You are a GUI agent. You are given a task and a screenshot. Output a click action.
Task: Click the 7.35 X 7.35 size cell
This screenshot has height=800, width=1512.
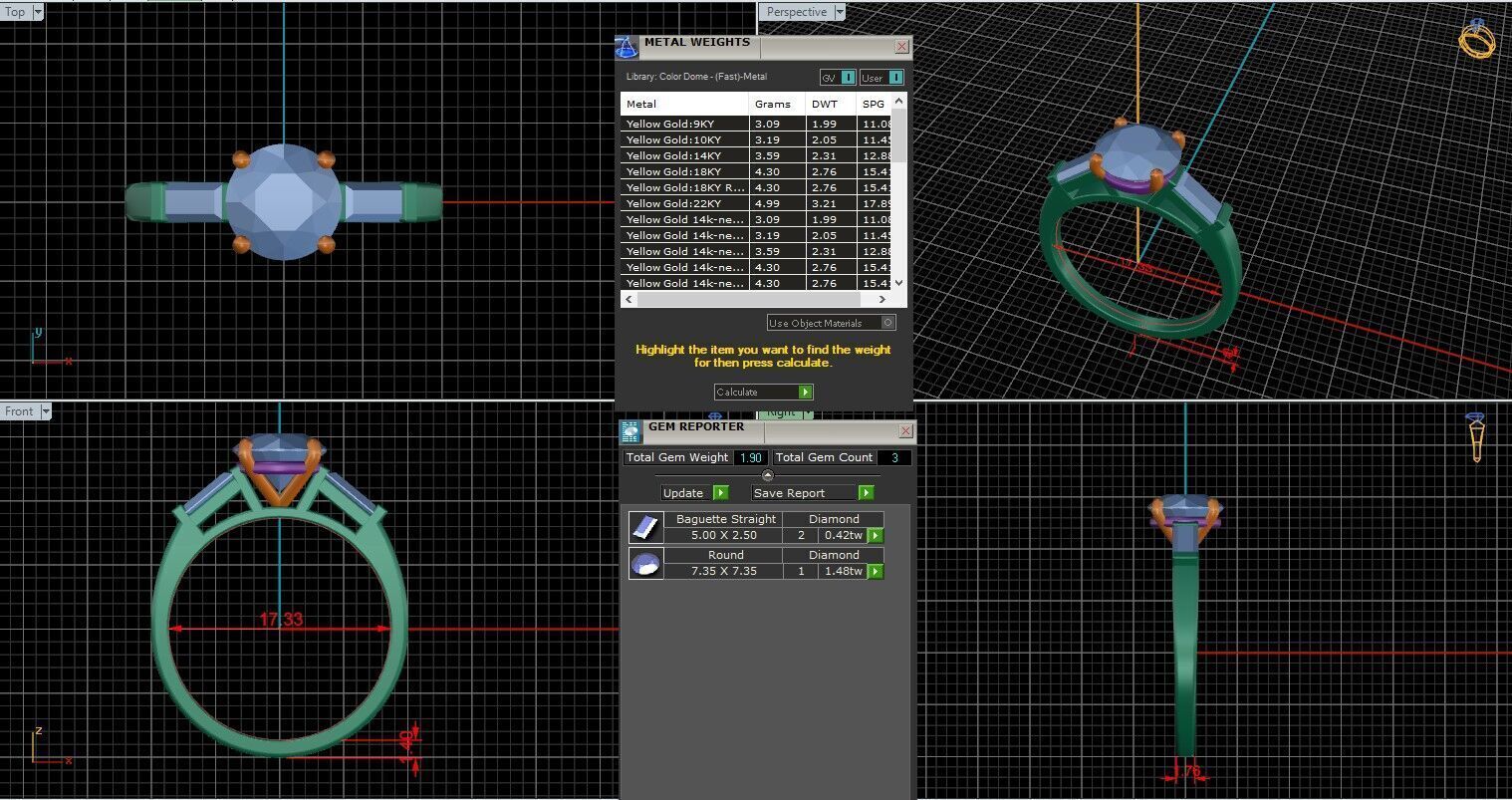[x=724, y=571]
